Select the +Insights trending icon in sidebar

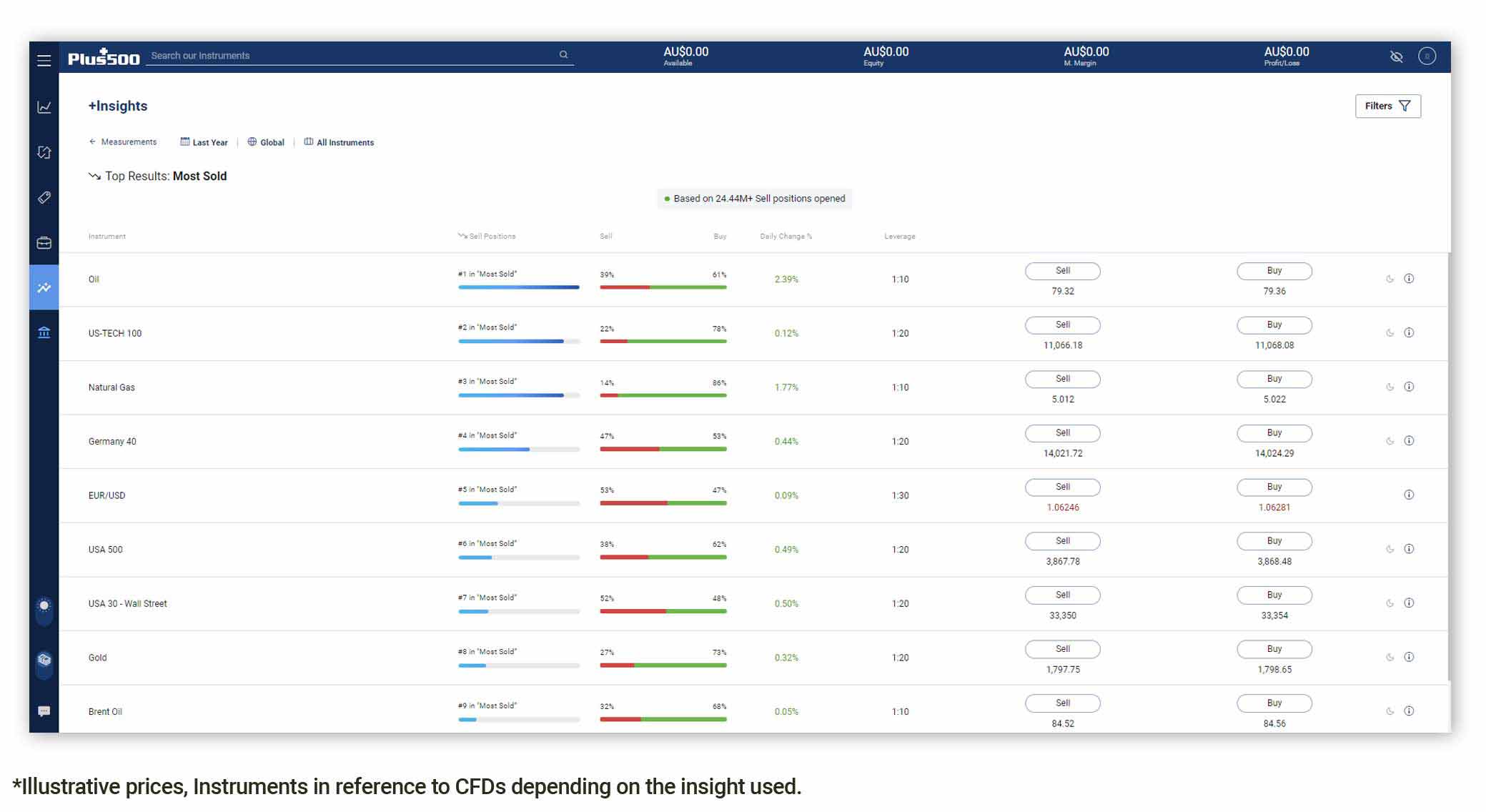click(44, 288)
